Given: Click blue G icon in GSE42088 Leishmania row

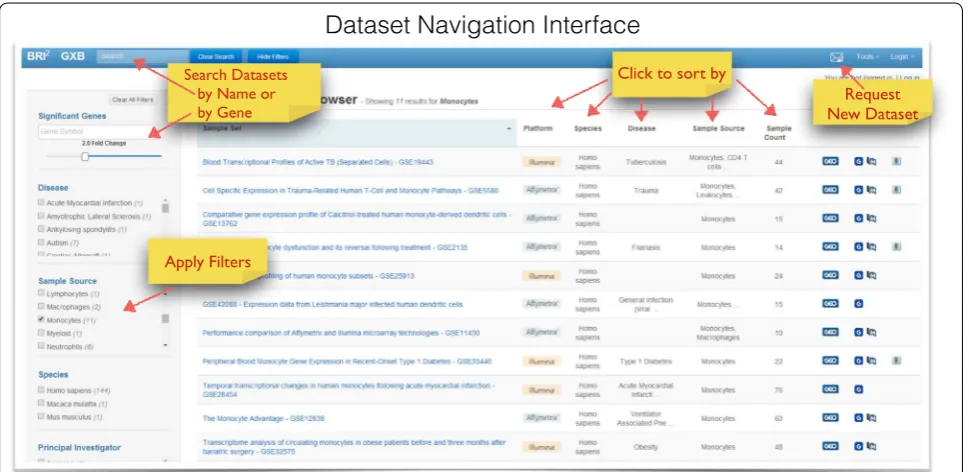Looking at the screenshot, I should pyautogui.click(x=858, y=303).
